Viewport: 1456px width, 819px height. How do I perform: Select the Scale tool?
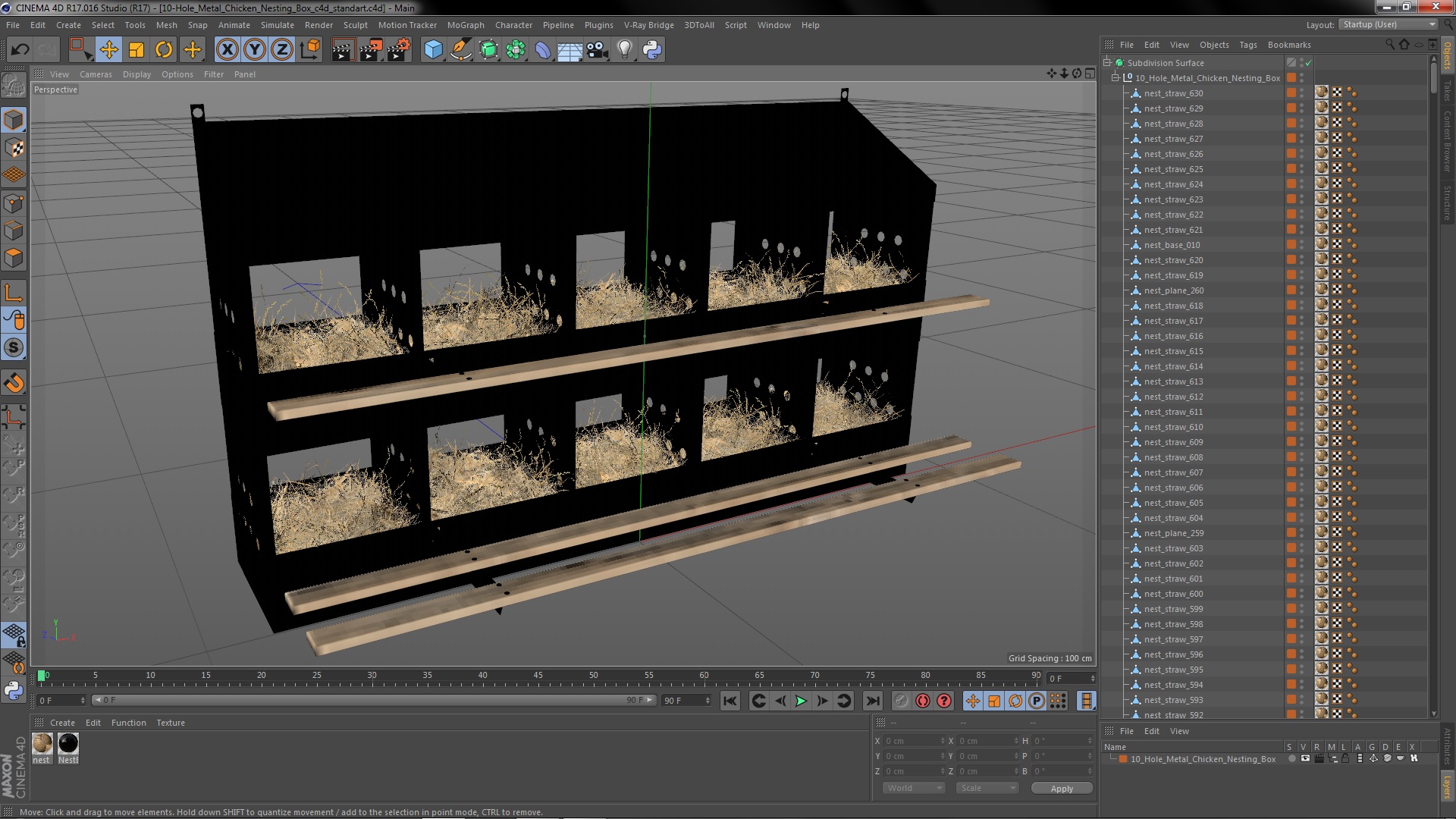click(x=136, y=50)
